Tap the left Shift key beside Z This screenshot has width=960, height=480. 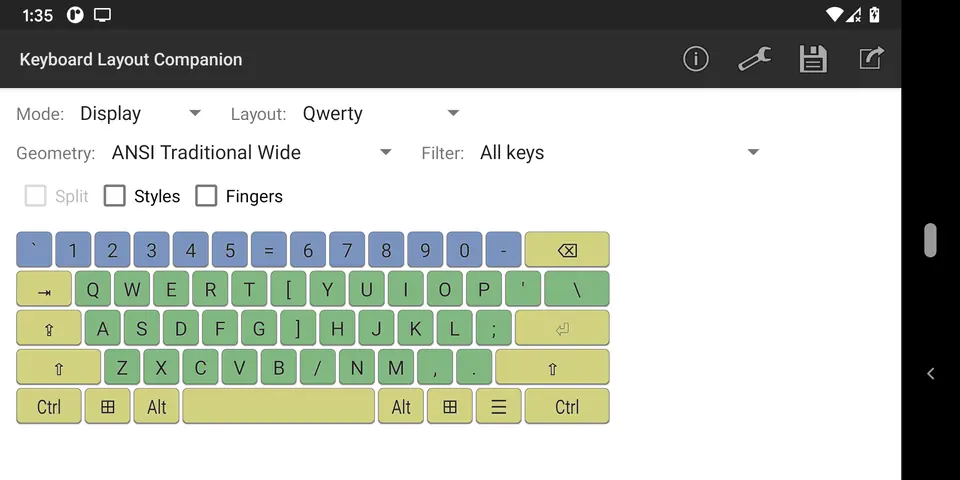tap(59, 367)
